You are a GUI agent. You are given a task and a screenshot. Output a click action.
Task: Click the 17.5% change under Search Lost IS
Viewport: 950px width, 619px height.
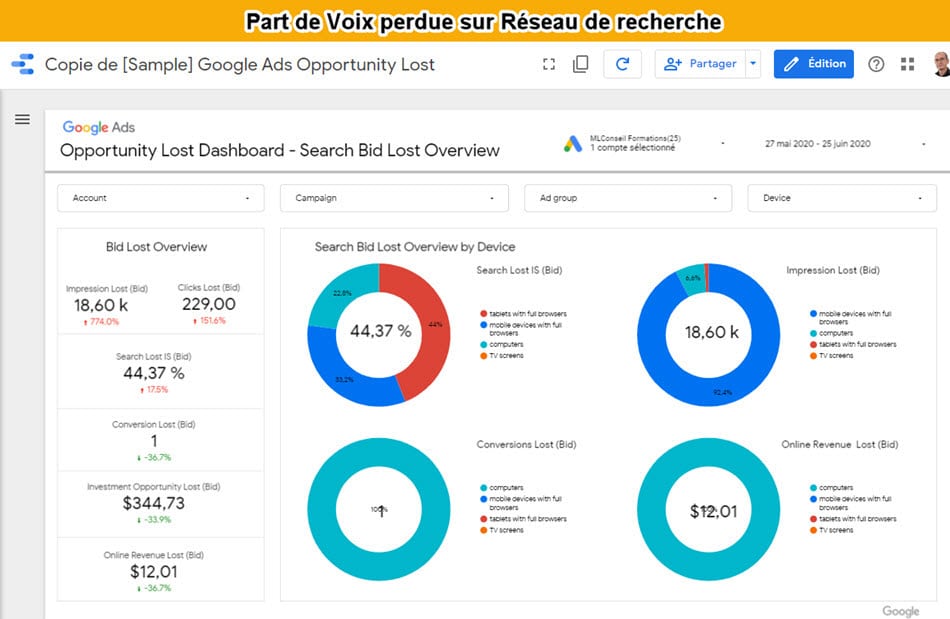coord(154,389)
